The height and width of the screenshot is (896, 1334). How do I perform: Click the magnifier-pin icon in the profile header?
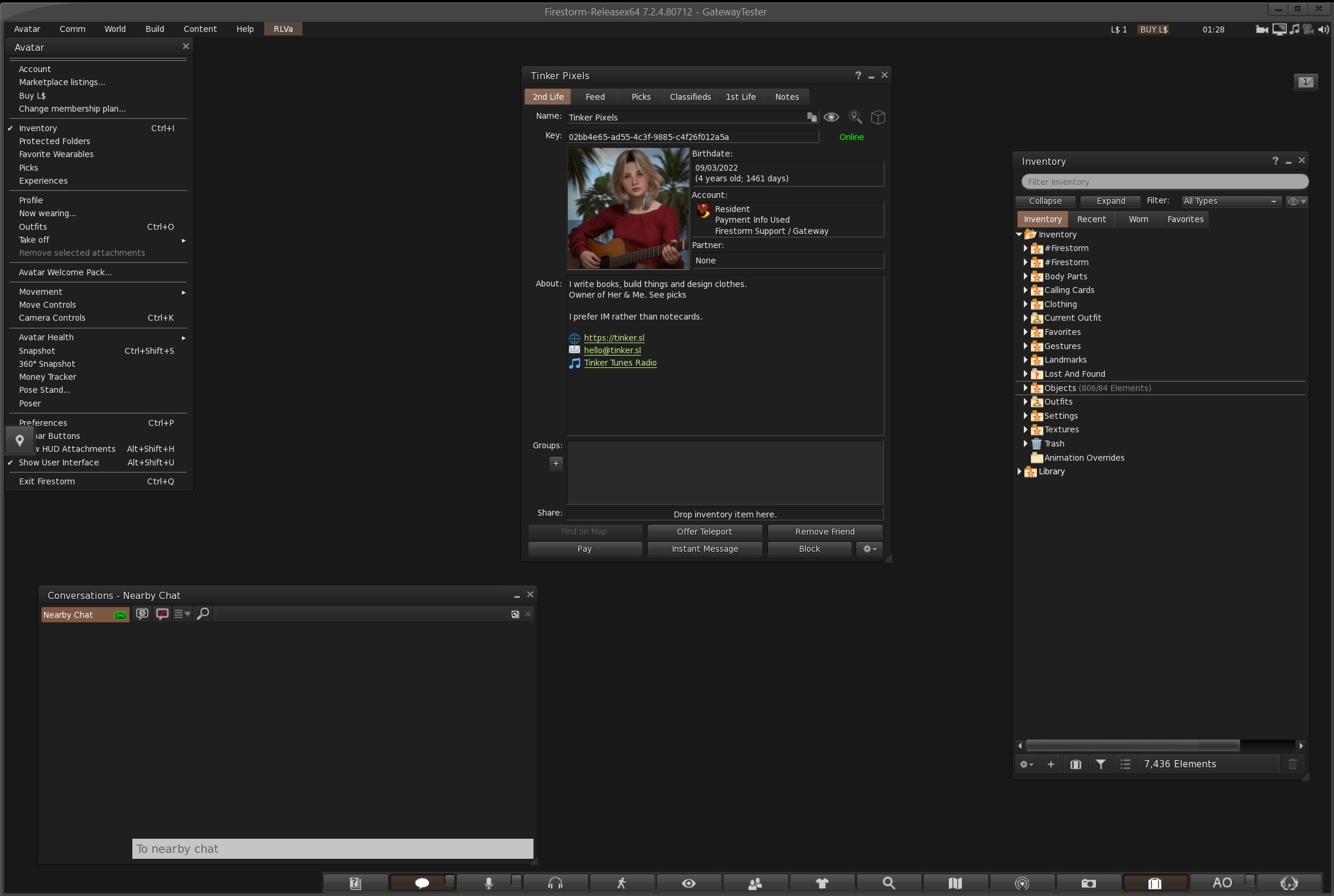[x=855, y=117]
